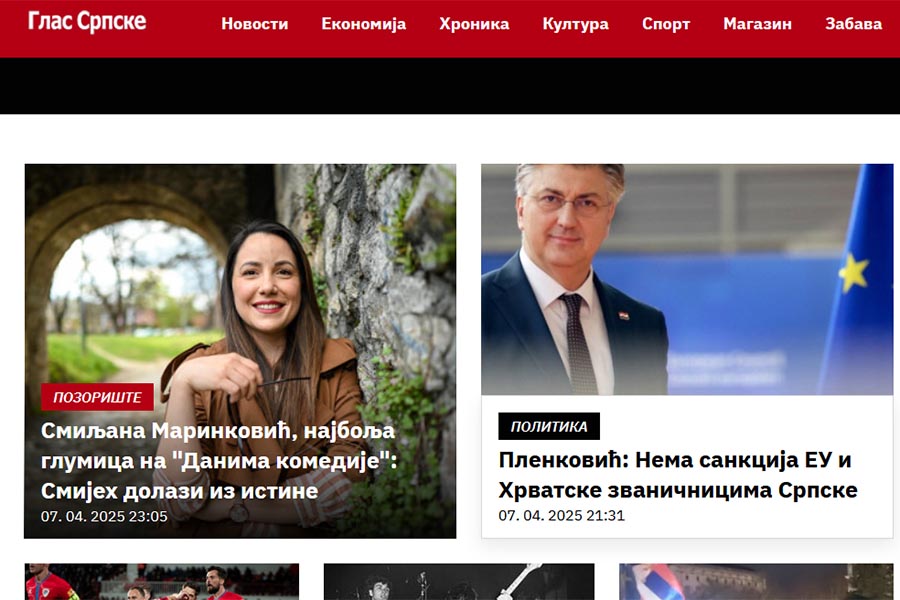
Task: Click the 07. 04. 2025 23:05 timestamp
Action: 104,516
